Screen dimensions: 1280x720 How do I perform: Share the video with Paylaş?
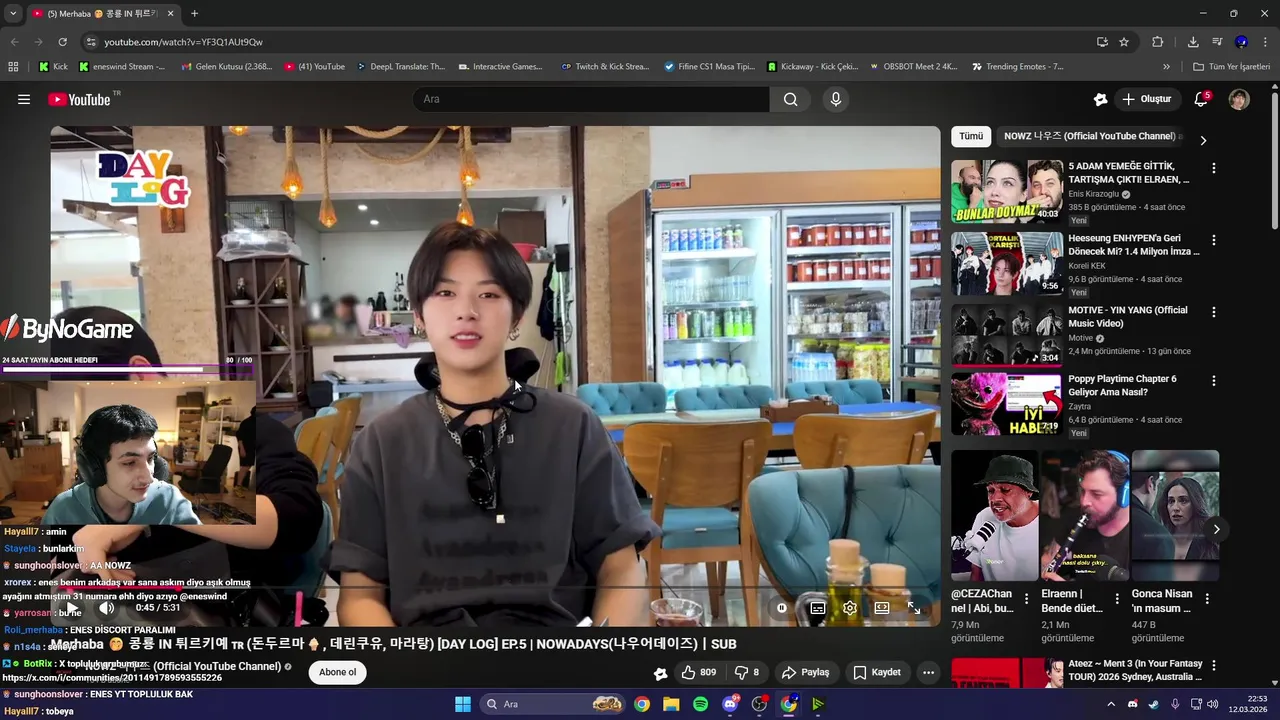point(806,672)
